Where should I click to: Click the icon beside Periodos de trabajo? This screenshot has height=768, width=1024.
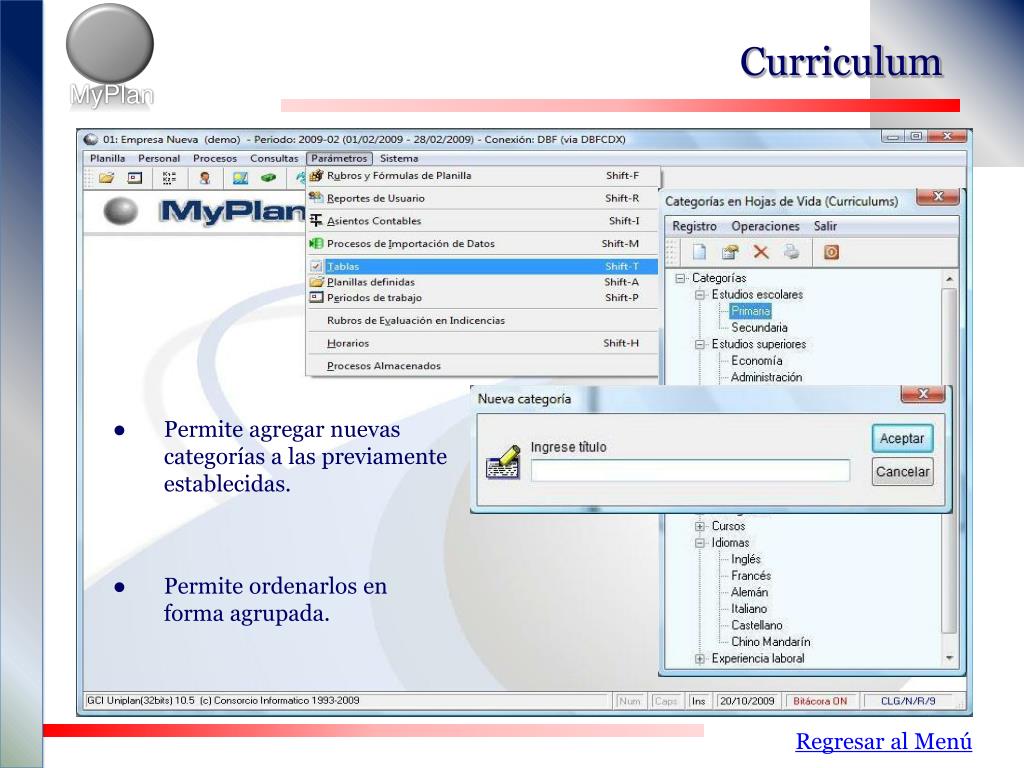tap(317, 297)
